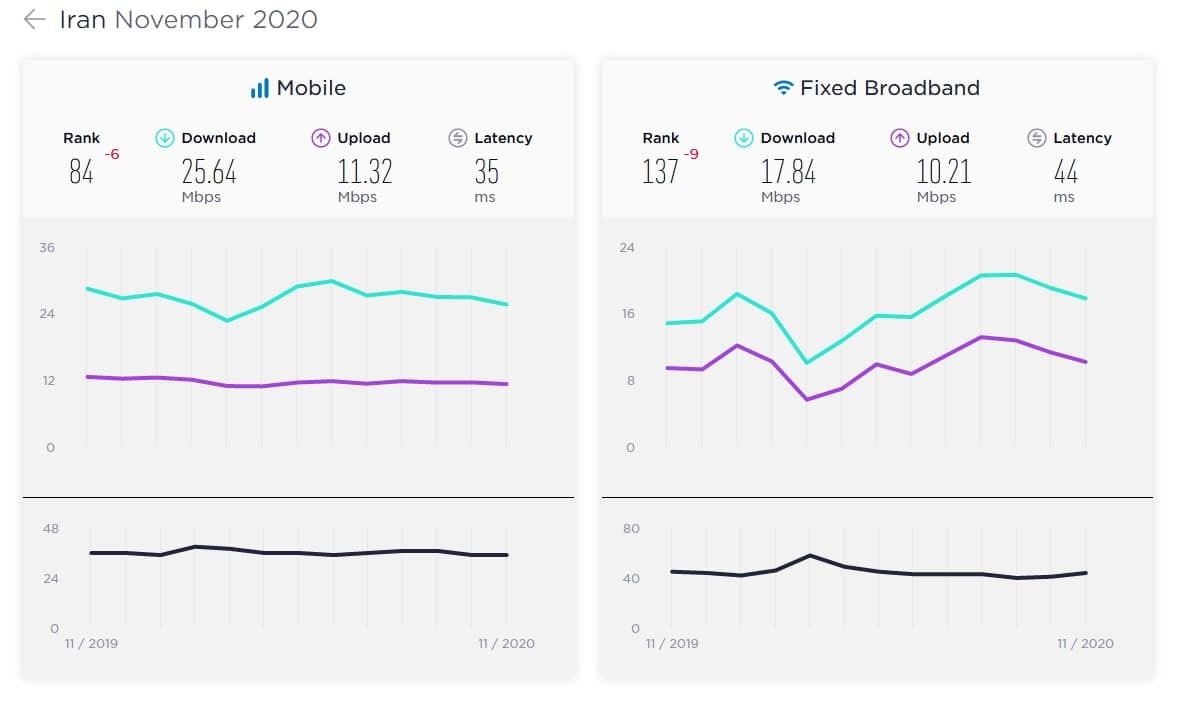This screenshot has width=1191, height=706.
Task: Click the Mobile rank value 84
Action: pos(81,172)
